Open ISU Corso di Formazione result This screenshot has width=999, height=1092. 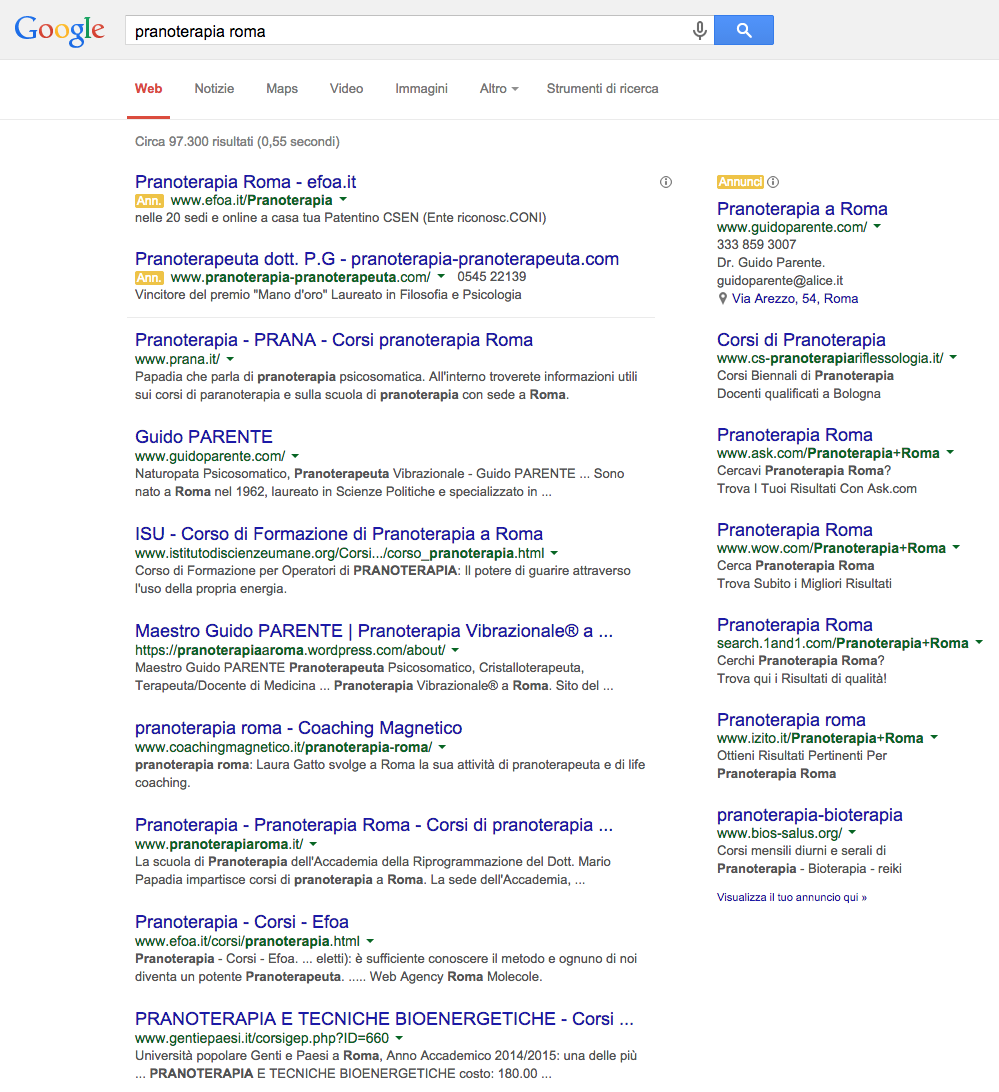[x=339, y=533]
